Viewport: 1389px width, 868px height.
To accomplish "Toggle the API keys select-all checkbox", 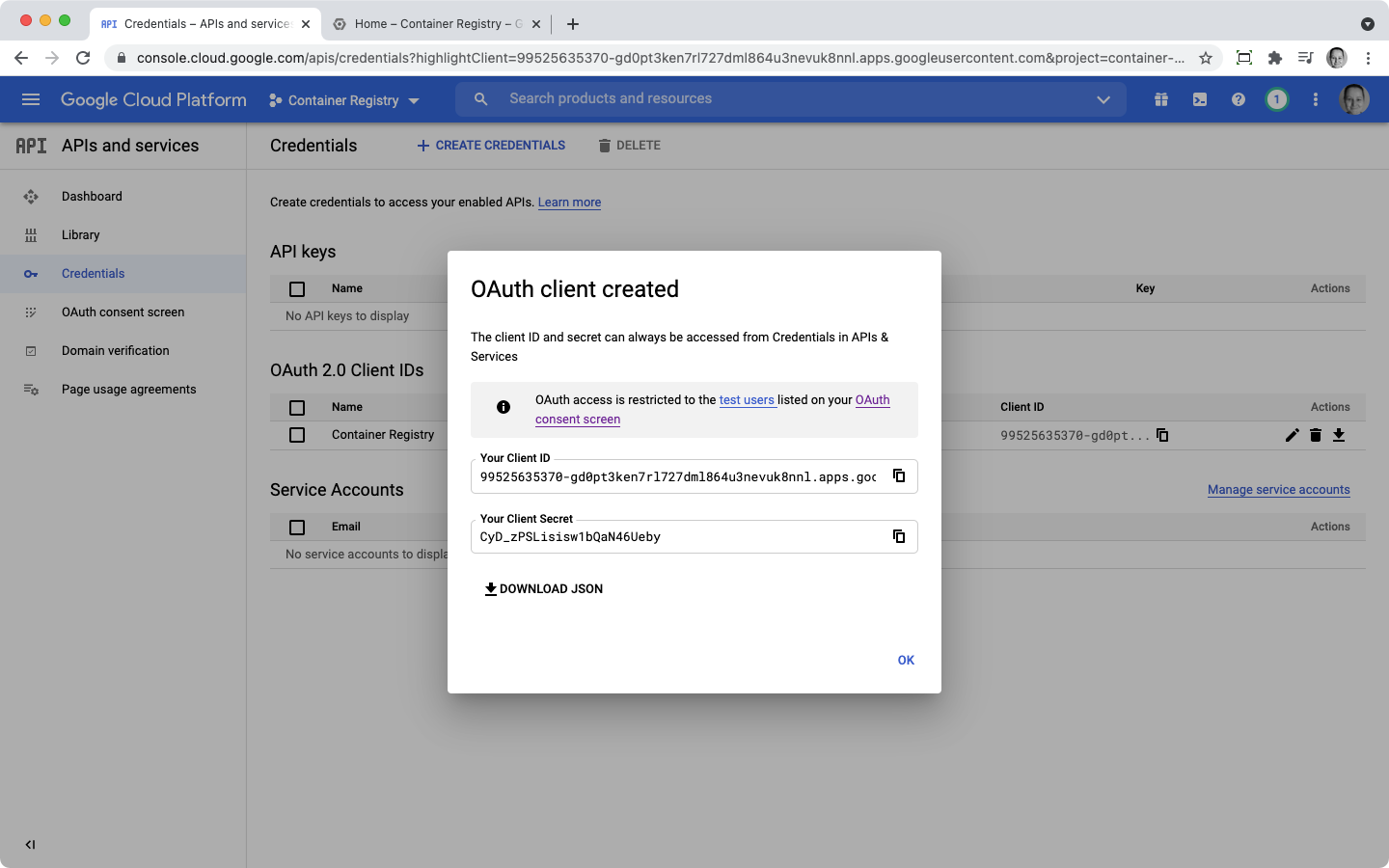I will pos(297,289).
